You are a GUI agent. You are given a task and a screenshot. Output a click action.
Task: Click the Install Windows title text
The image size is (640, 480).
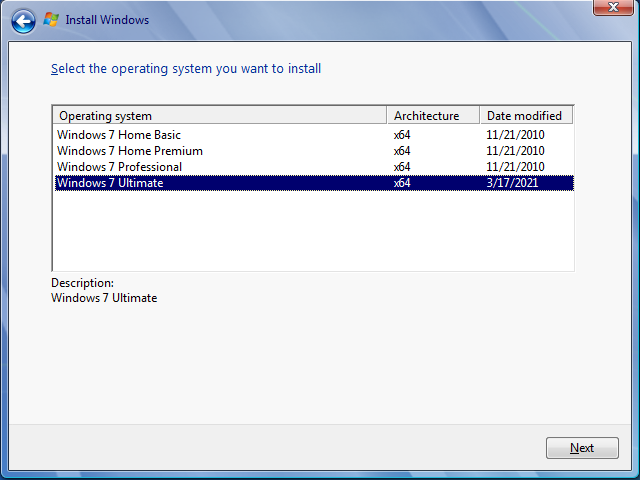pos(107,20)
